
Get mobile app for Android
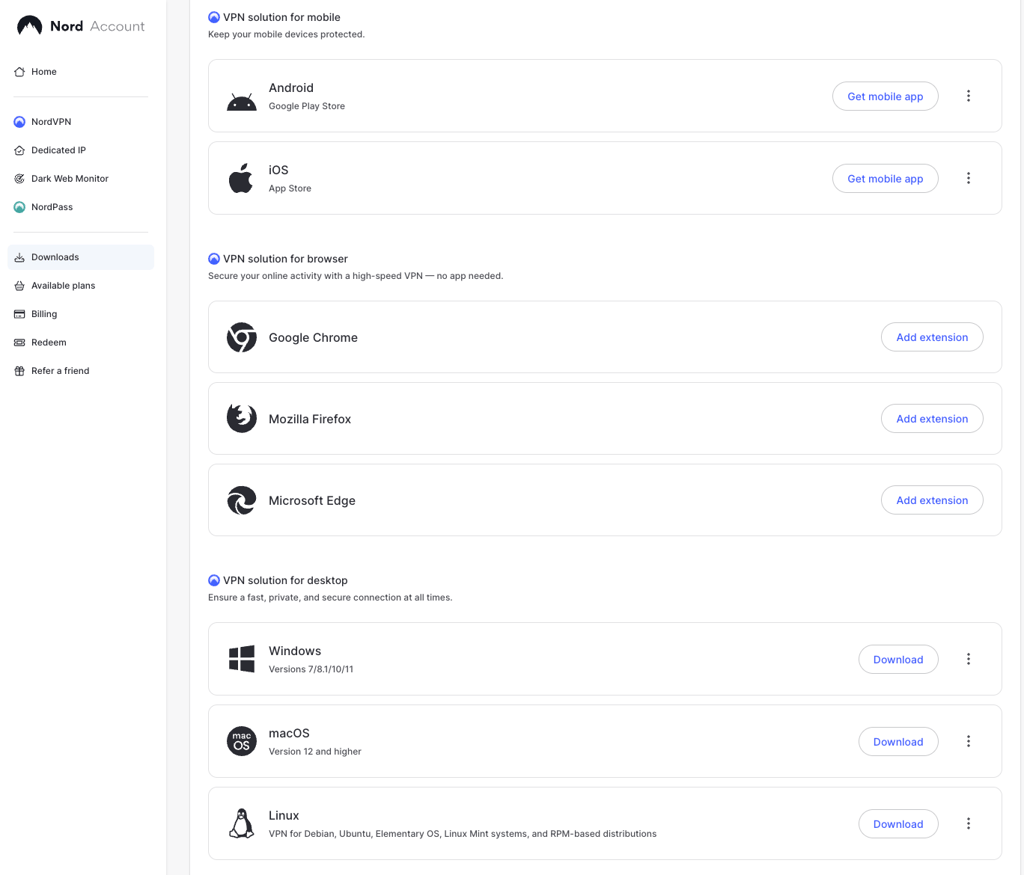(x=885, y=96)
